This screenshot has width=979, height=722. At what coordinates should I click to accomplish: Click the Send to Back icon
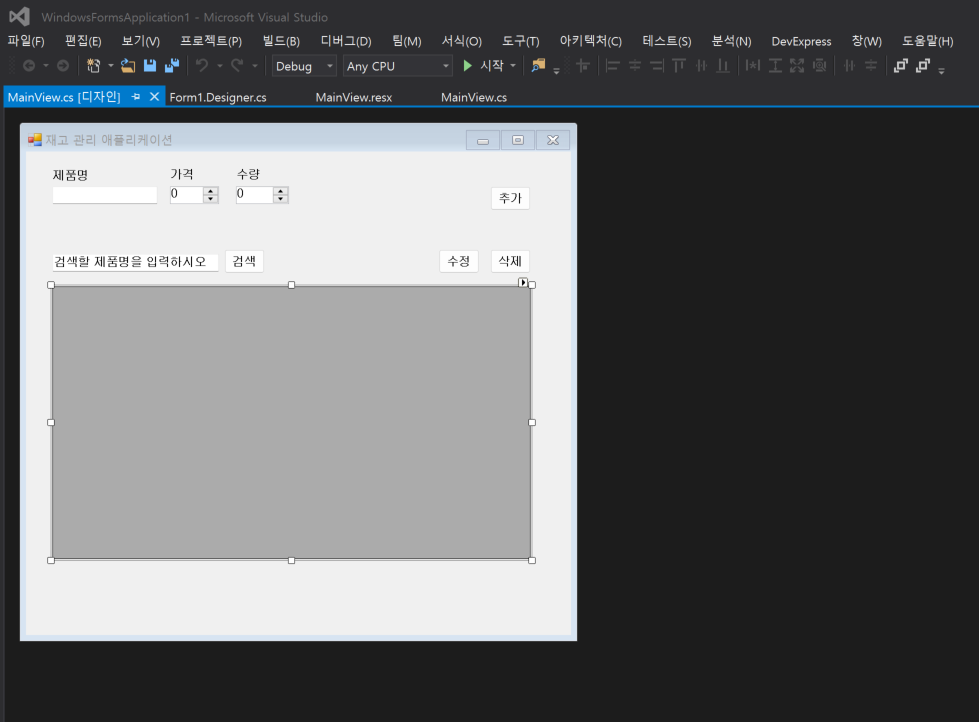pyautogui.click(x=923, y=66)
